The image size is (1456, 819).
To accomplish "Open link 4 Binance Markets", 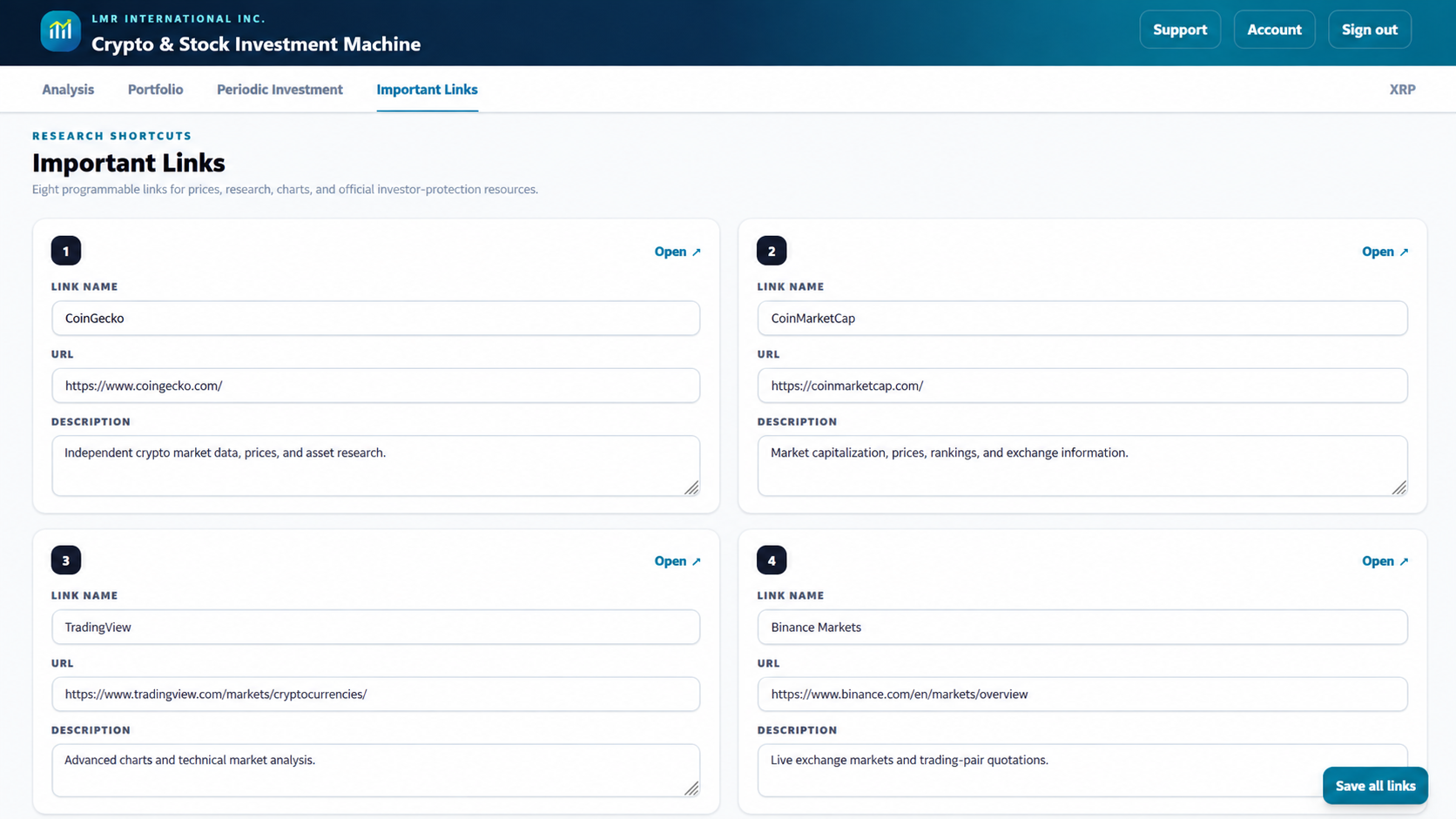I will pos(1385,561).
